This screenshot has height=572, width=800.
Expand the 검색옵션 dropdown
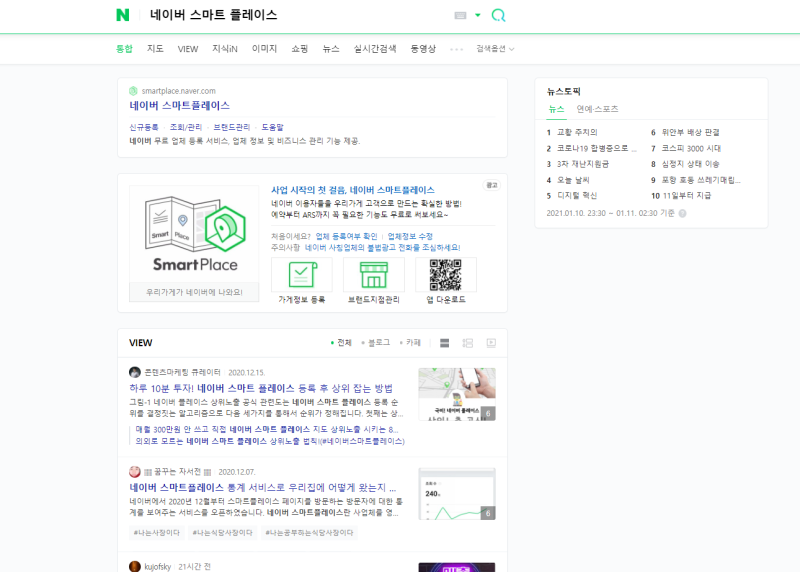[495, 48]
